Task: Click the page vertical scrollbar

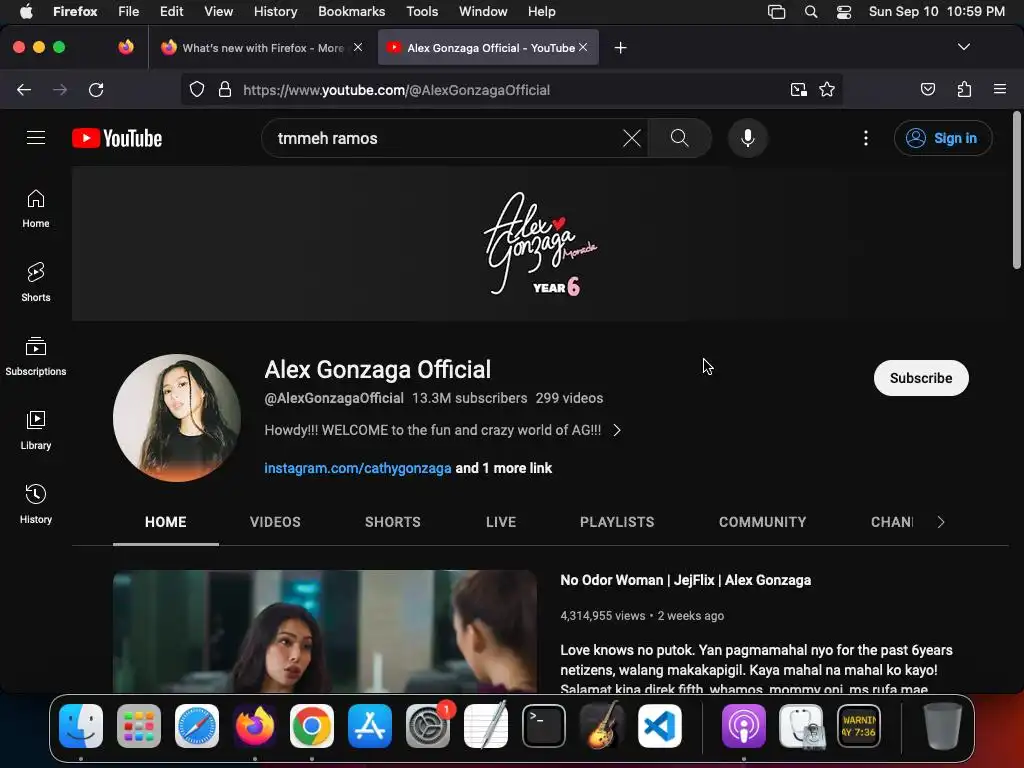Action: point(1016,191)
